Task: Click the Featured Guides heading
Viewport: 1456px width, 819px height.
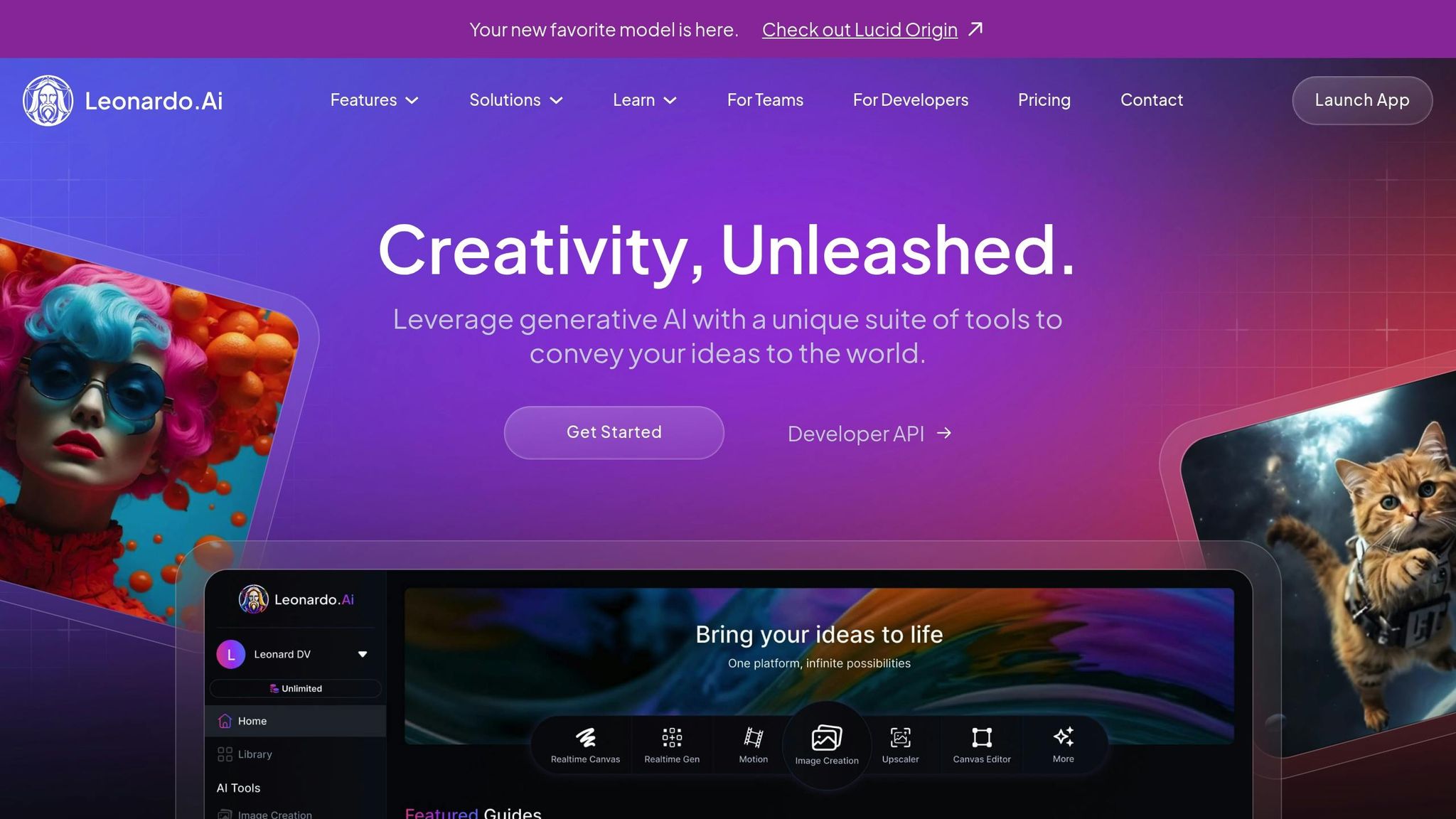Action: coord(473,813)
